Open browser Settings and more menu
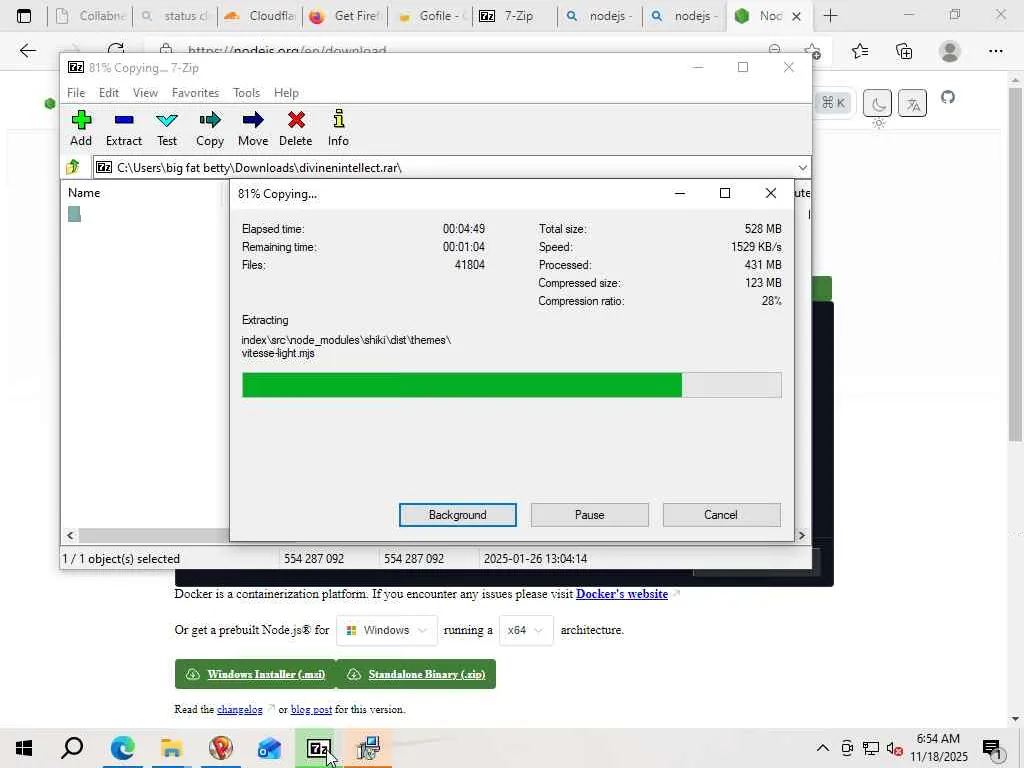 click(995, 51)
